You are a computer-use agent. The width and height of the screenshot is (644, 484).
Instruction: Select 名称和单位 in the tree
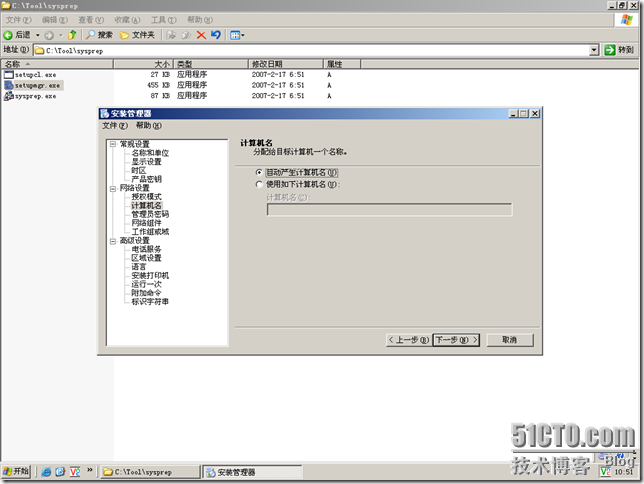click(150, 153)
